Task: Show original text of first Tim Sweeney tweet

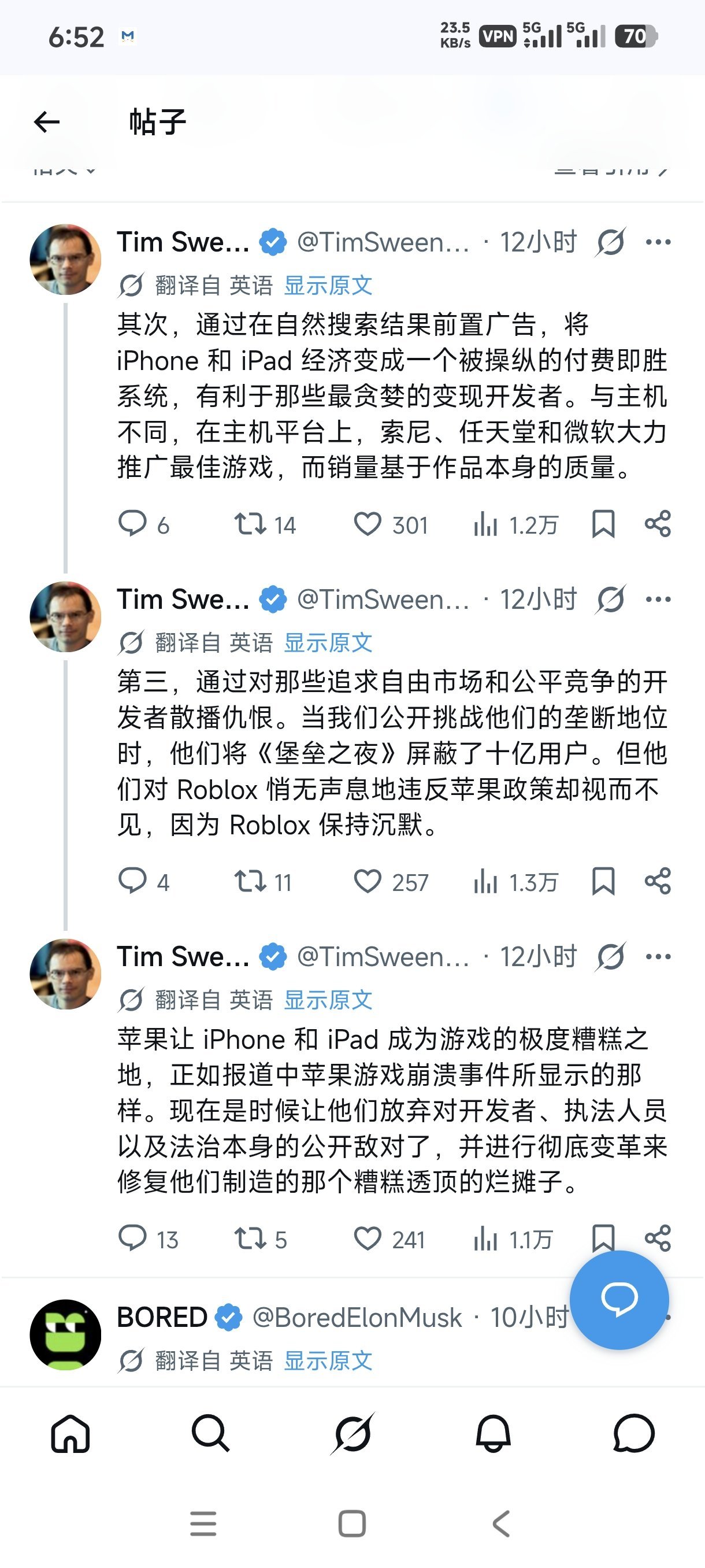Action: [x=328, y=286]
